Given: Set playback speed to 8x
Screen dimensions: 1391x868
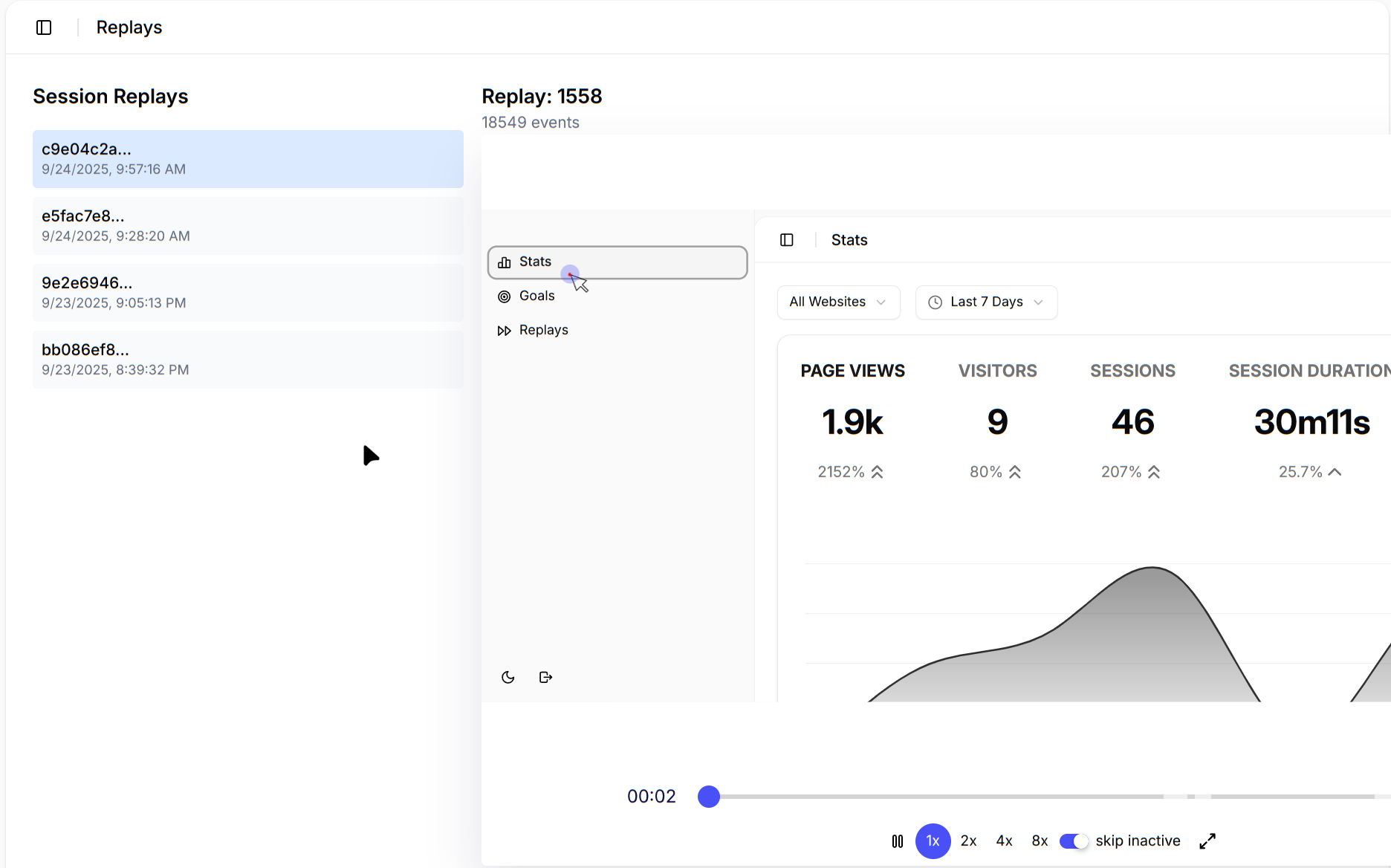Looking at the screenshot, I should pos(1040,841).
